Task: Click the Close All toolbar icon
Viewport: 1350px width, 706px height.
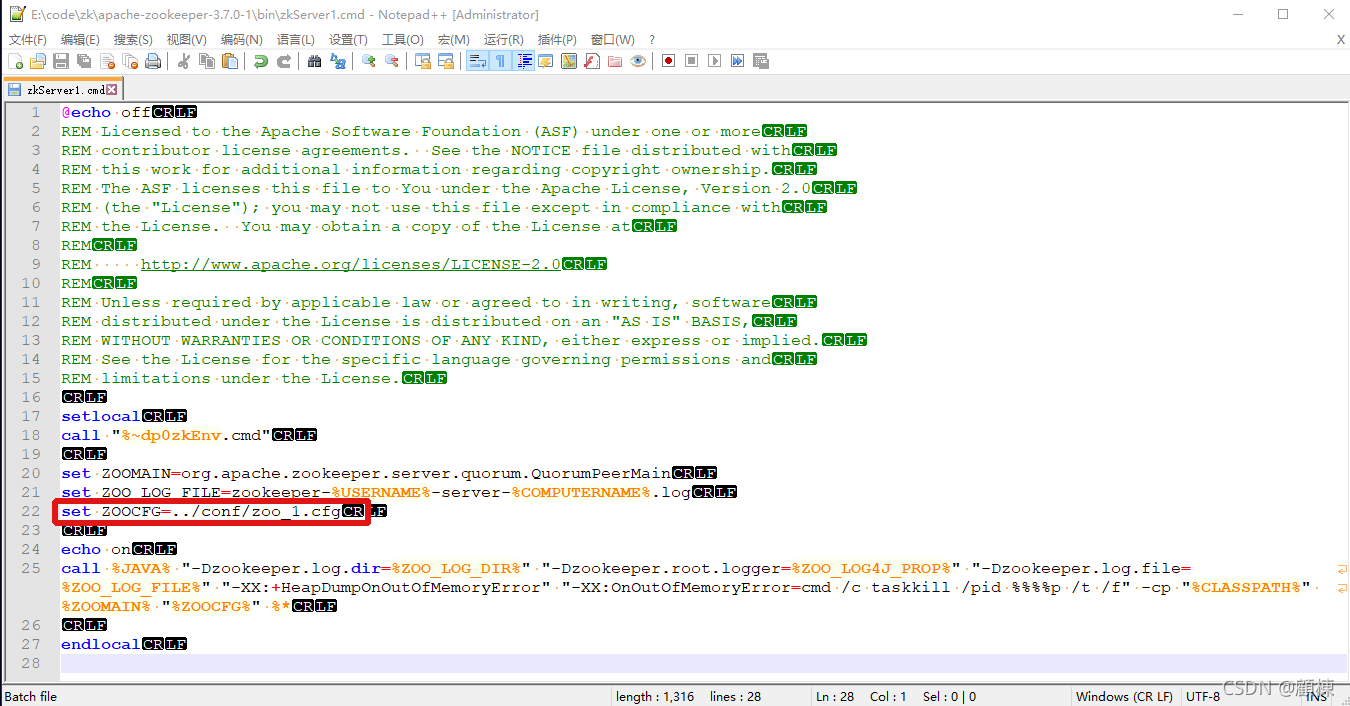Action: point(131,61)
